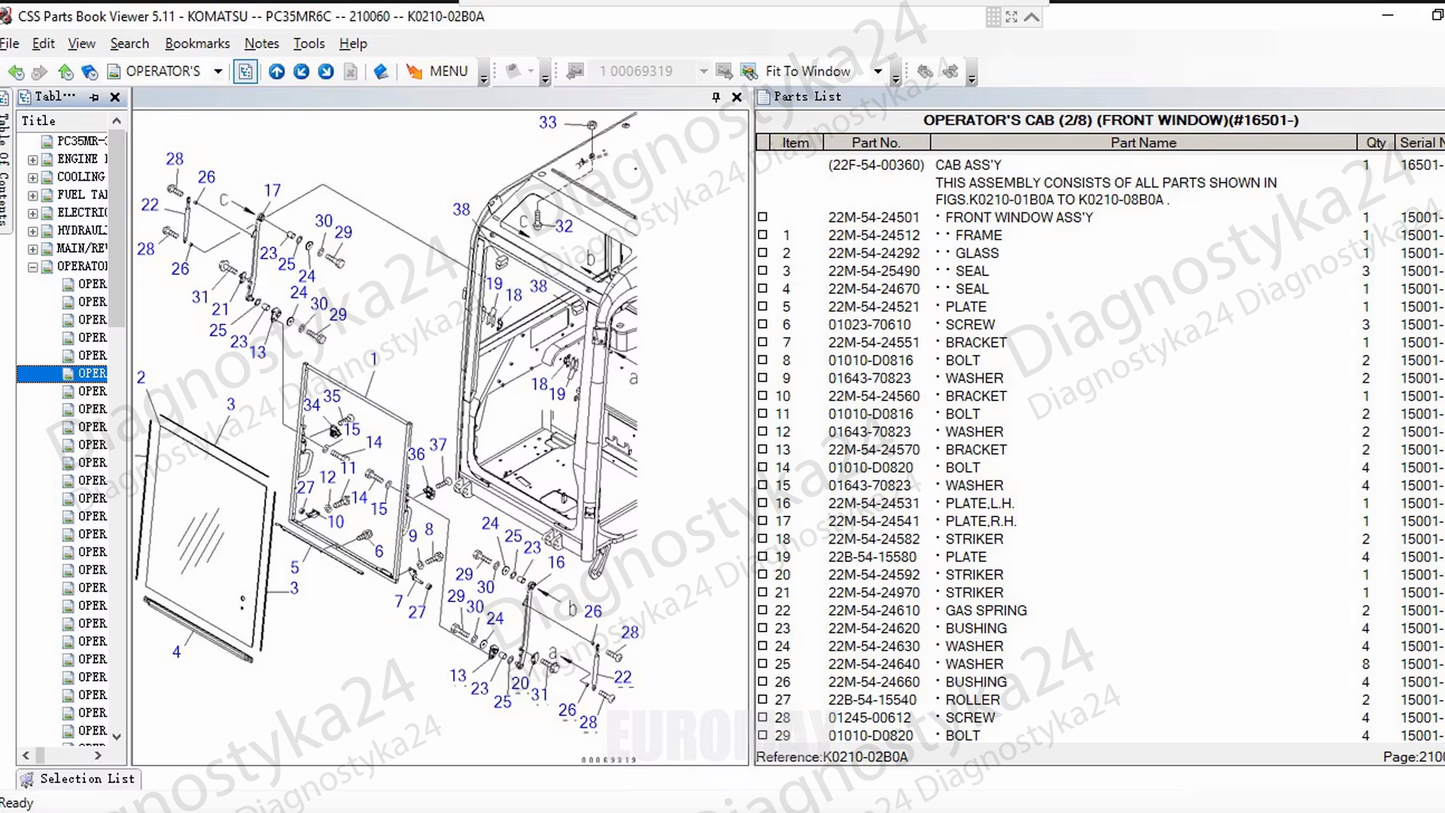Toggle the table of contents tree icon
The height and width of the screenshot is (813, 1445).
pos(245,72)
